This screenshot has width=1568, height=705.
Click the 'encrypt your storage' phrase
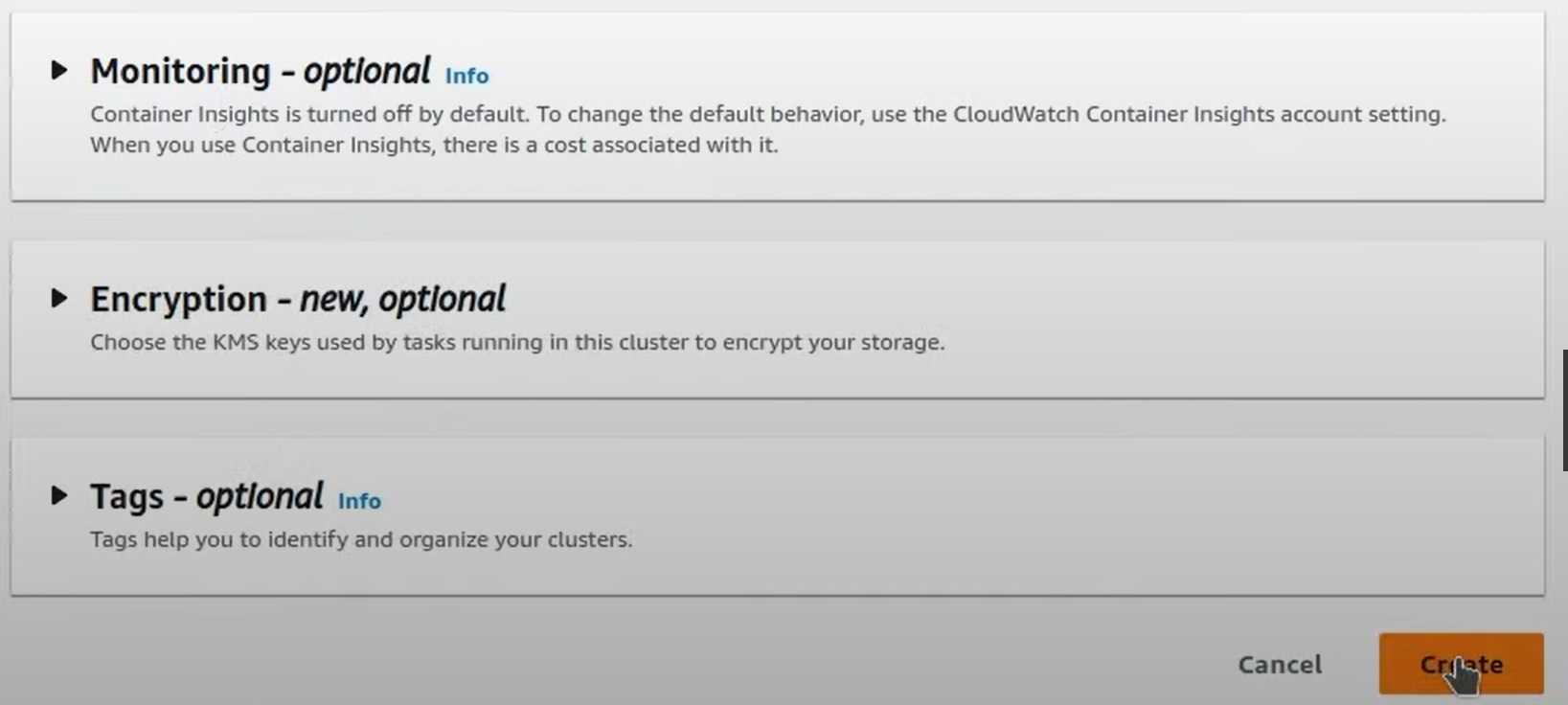[832, 342]
